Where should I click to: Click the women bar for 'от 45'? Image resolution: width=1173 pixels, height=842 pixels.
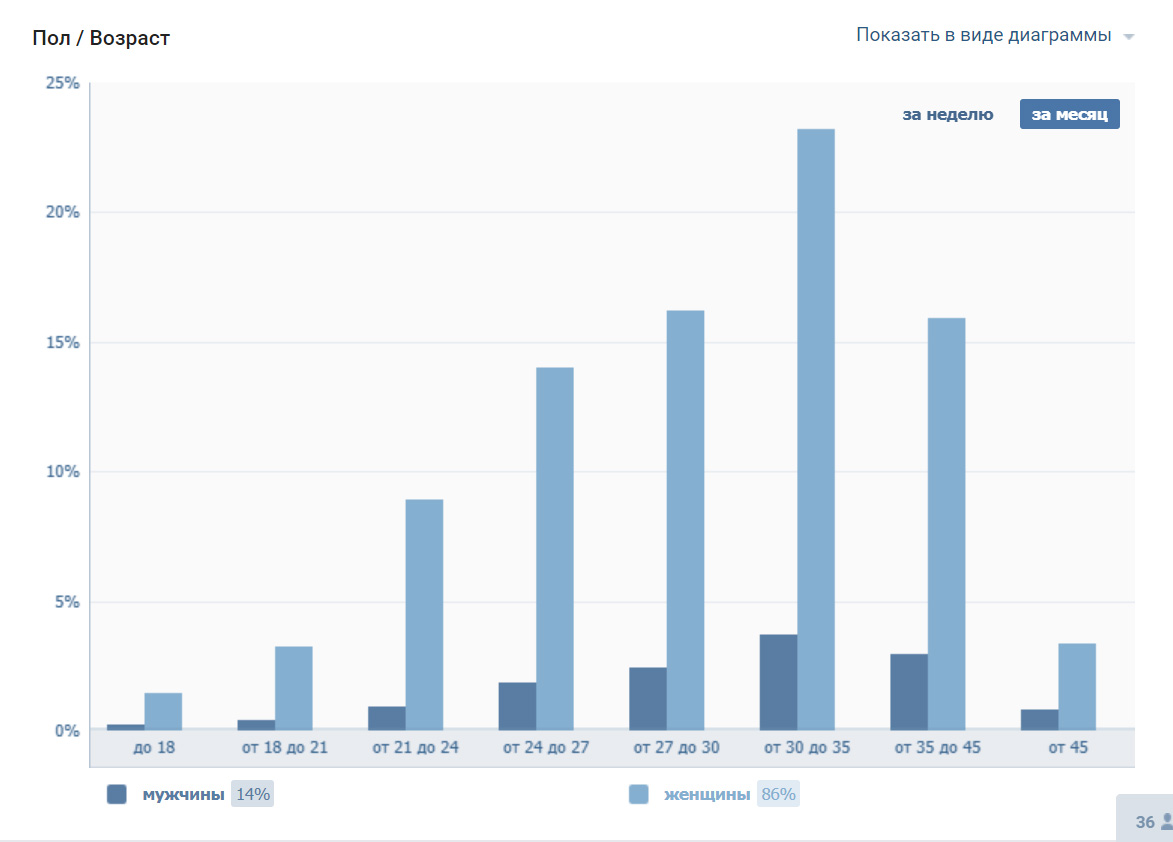point(1076,686)
